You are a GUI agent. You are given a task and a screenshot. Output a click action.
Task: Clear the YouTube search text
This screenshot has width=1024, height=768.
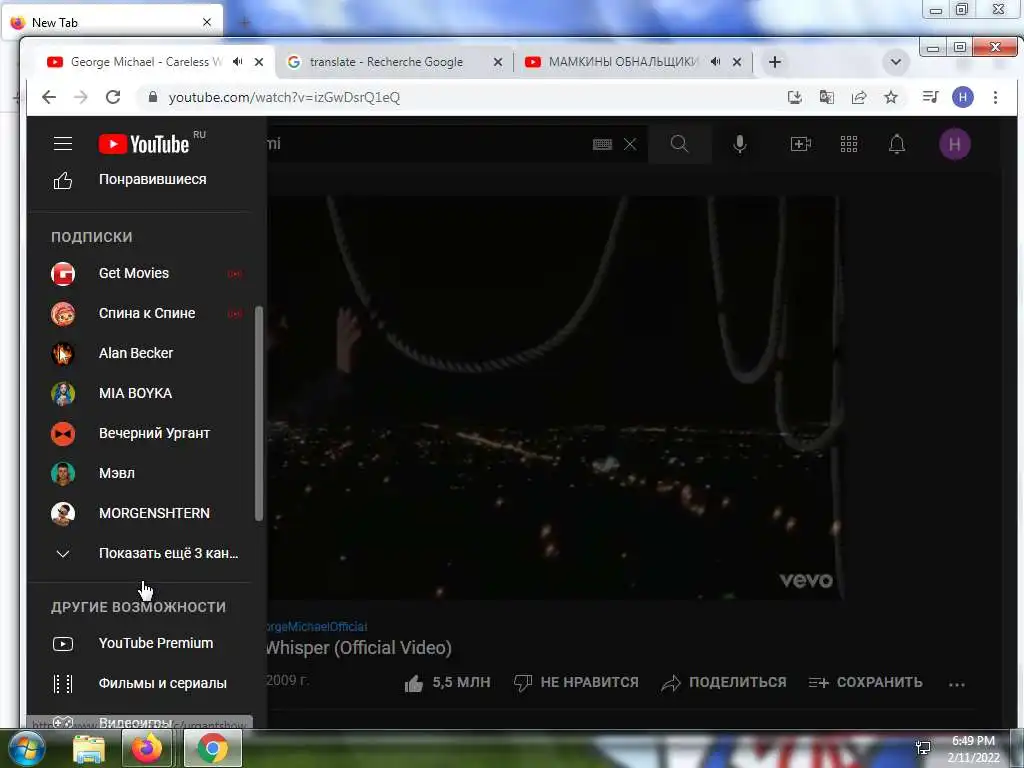(630, 144)
